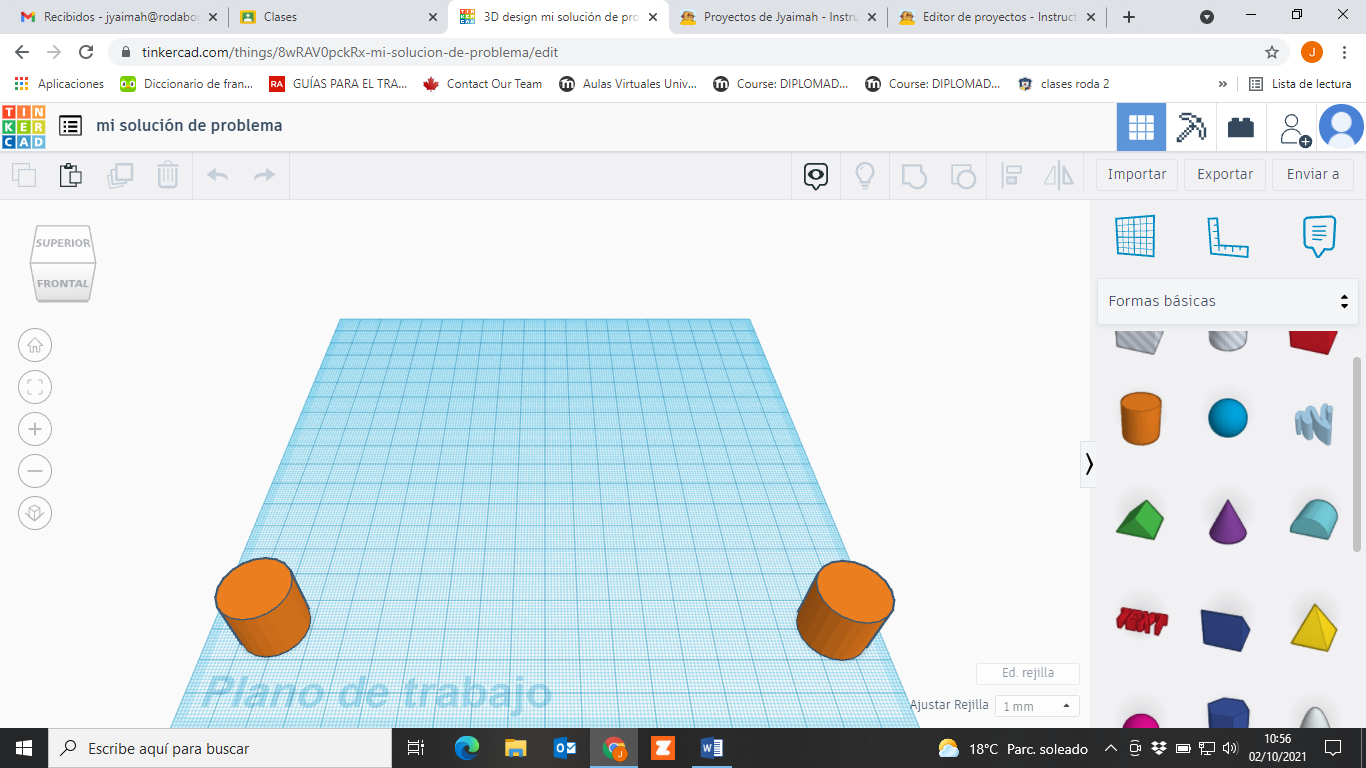The height and width of the screenshot is (768, 1366).
Task: Open a new browser tab
Action: click(x=1129, y=17)
